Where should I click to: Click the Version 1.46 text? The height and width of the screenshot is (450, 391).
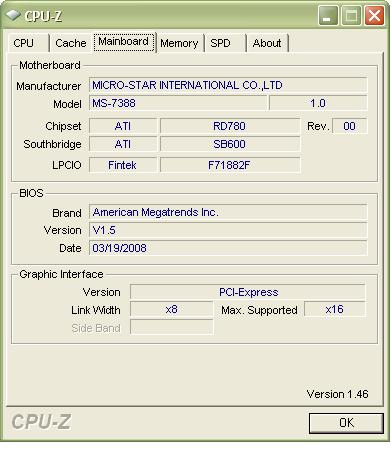click(337, 394)
